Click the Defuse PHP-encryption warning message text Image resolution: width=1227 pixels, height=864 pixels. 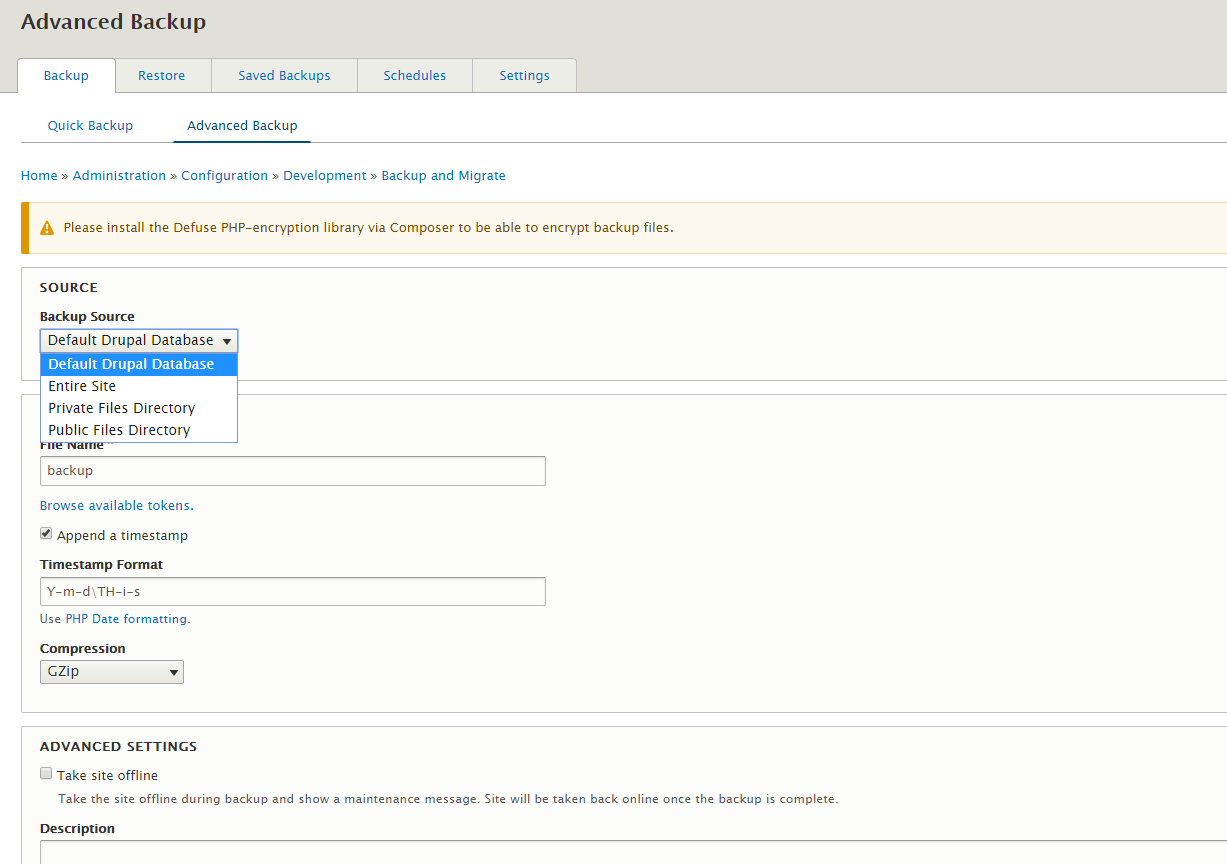(368, 228)
